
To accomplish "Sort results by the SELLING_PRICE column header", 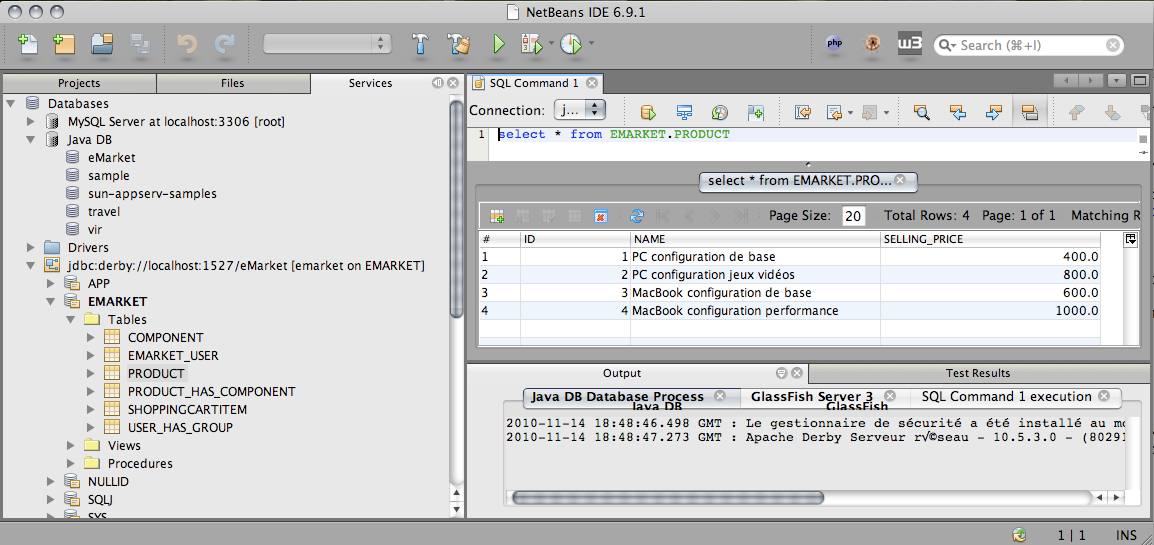I will 991,239.
